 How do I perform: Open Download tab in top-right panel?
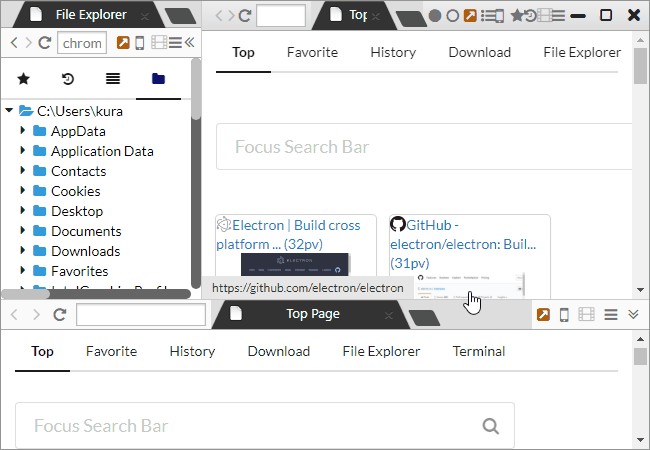[x=480, y=52]
